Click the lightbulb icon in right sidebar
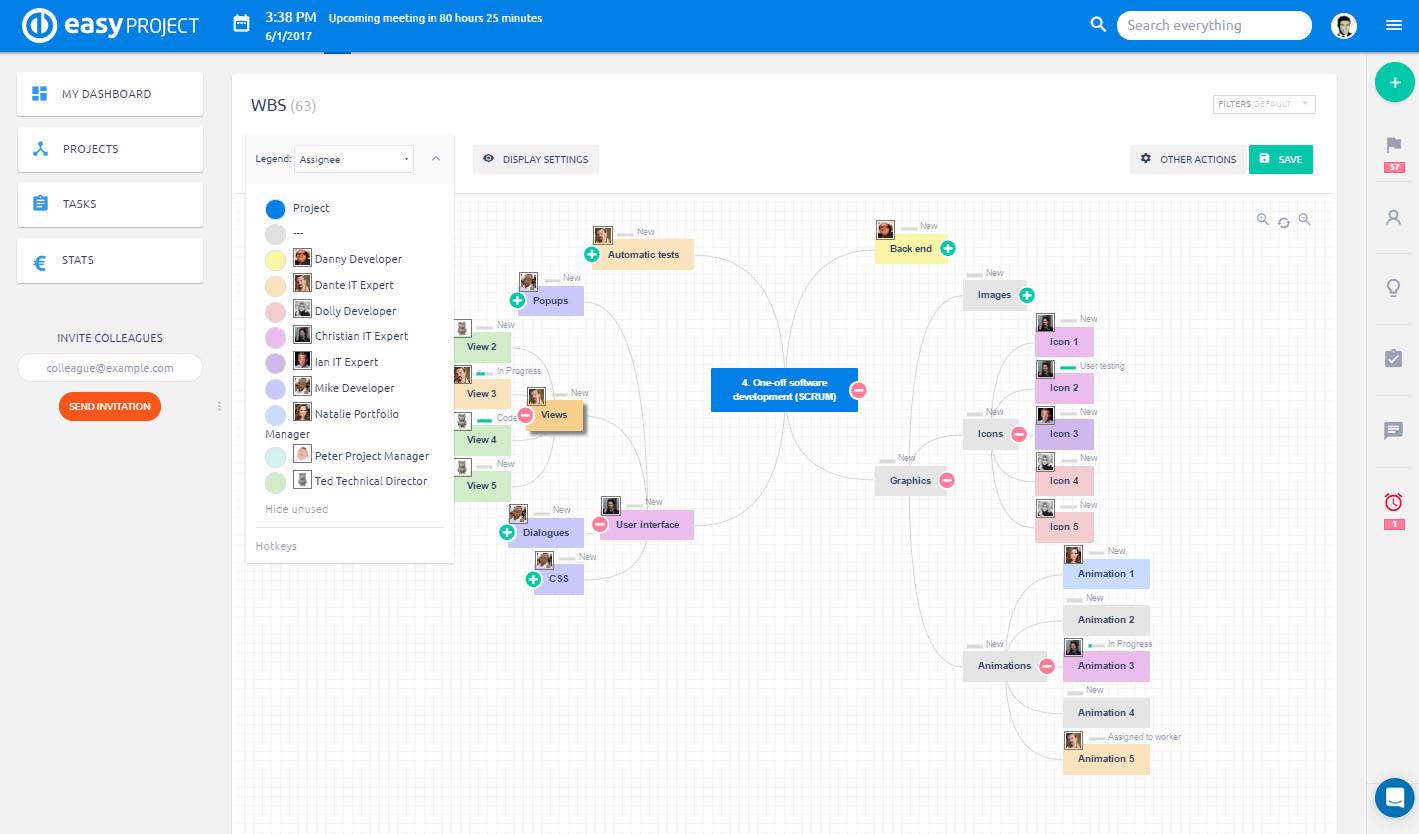1419x834 pixels. [x=1394, y=288]
